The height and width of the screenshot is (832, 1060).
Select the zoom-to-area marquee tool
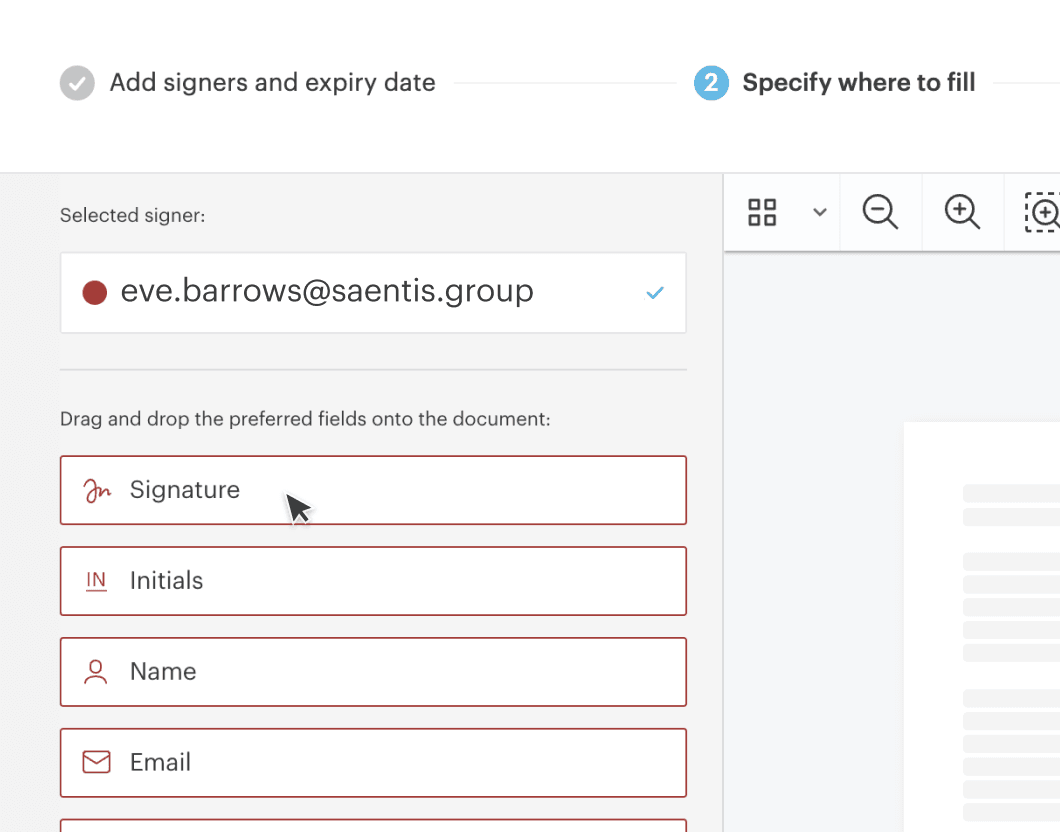(x=1043, y=212)
